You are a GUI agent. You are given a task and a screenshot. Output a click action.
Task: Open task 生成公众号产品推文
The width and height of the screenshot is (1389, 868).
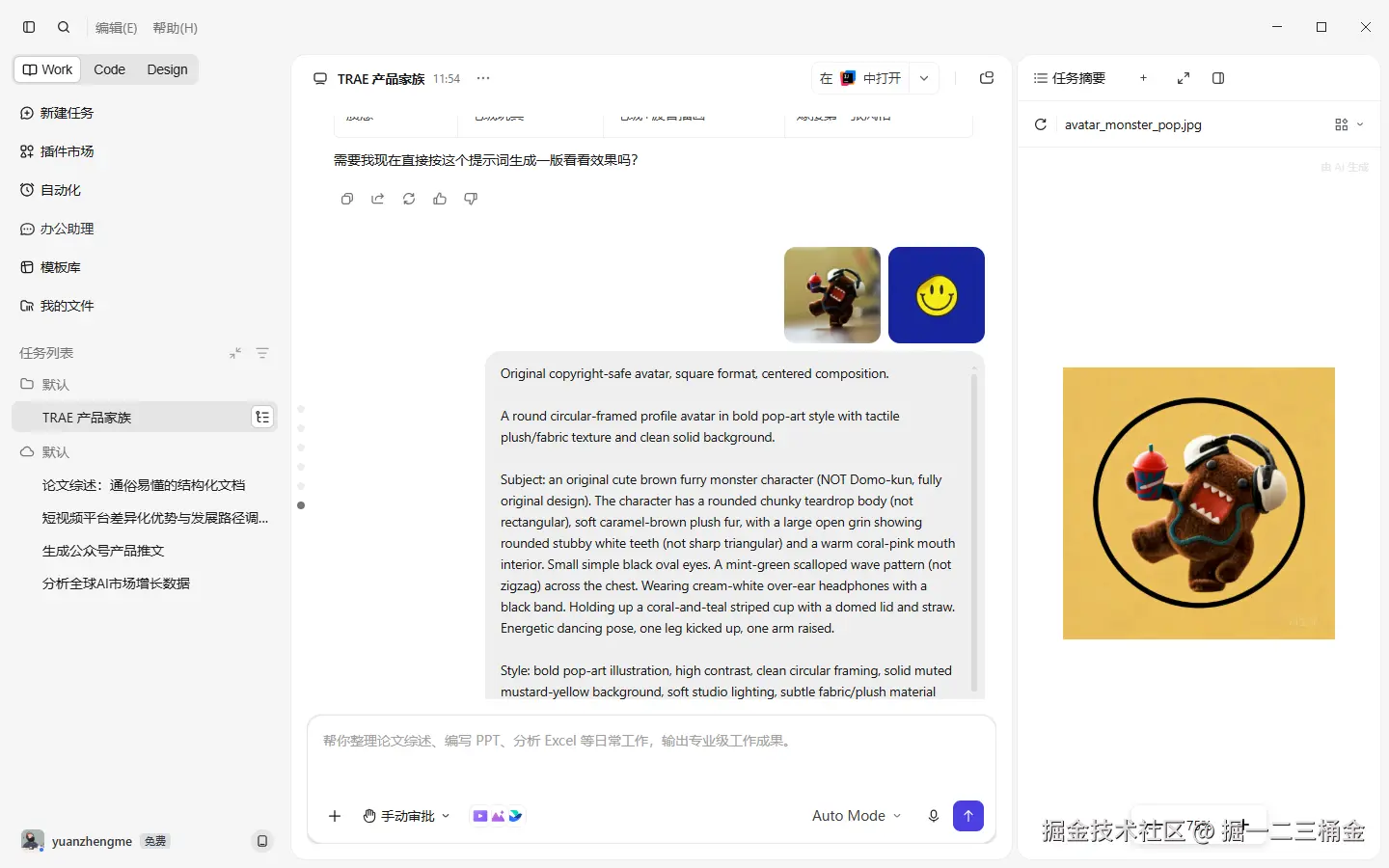(x=103, y=551)
